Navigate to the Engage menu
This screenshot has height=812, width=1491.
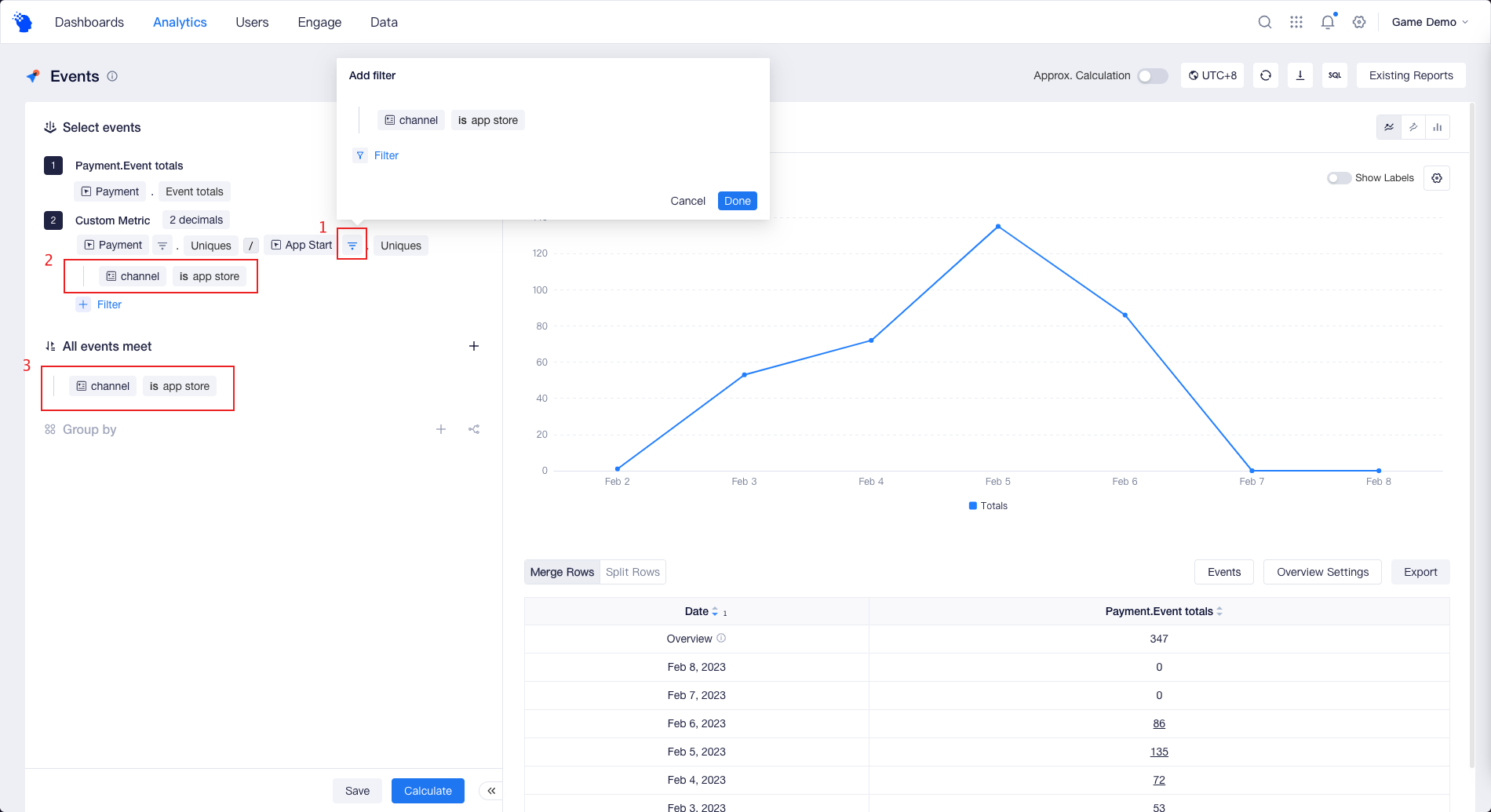point(319,22)
